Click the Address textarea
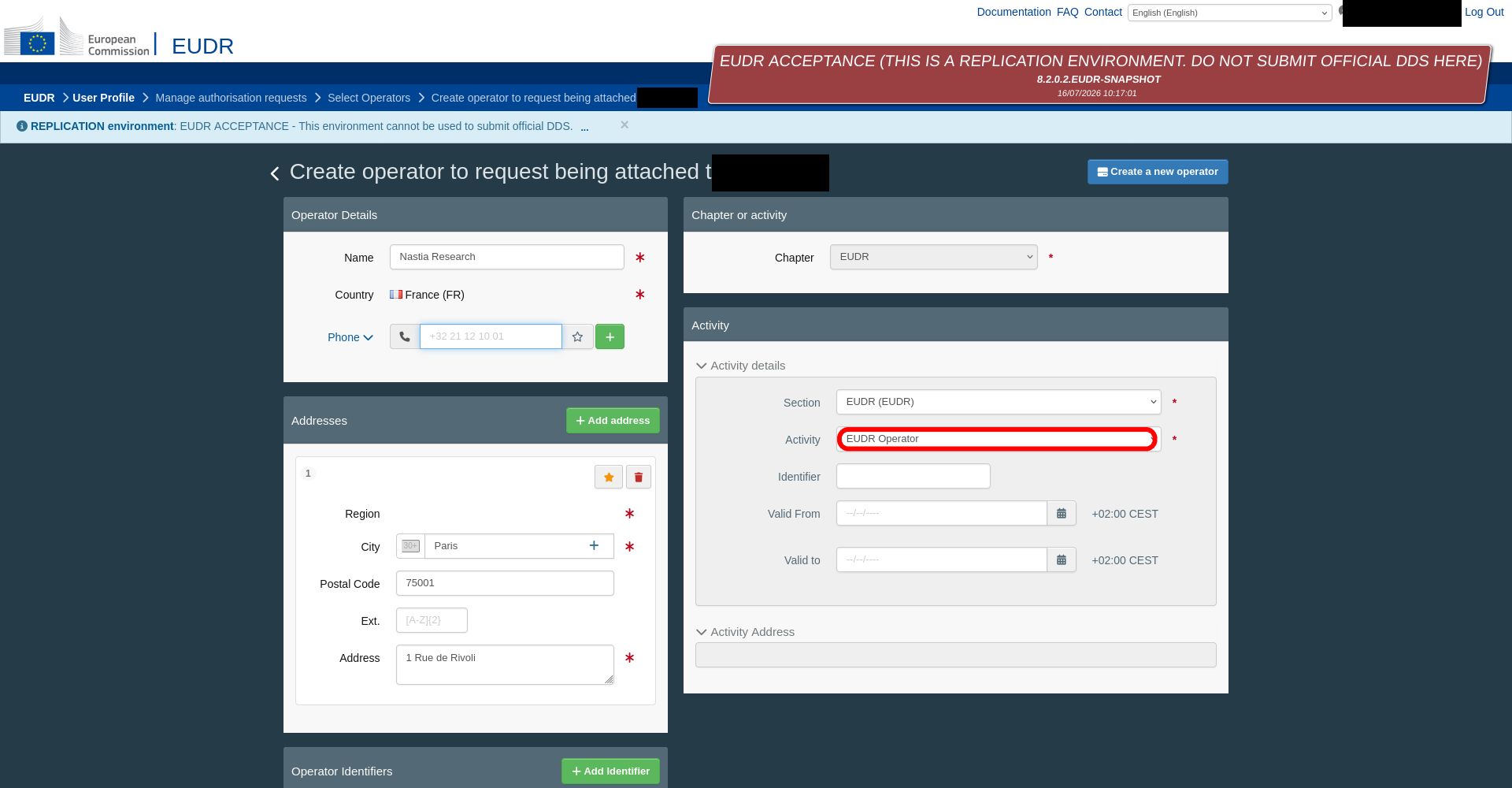Image resolution: width=1512 pixels, height=788 pixels. point(505,664)
